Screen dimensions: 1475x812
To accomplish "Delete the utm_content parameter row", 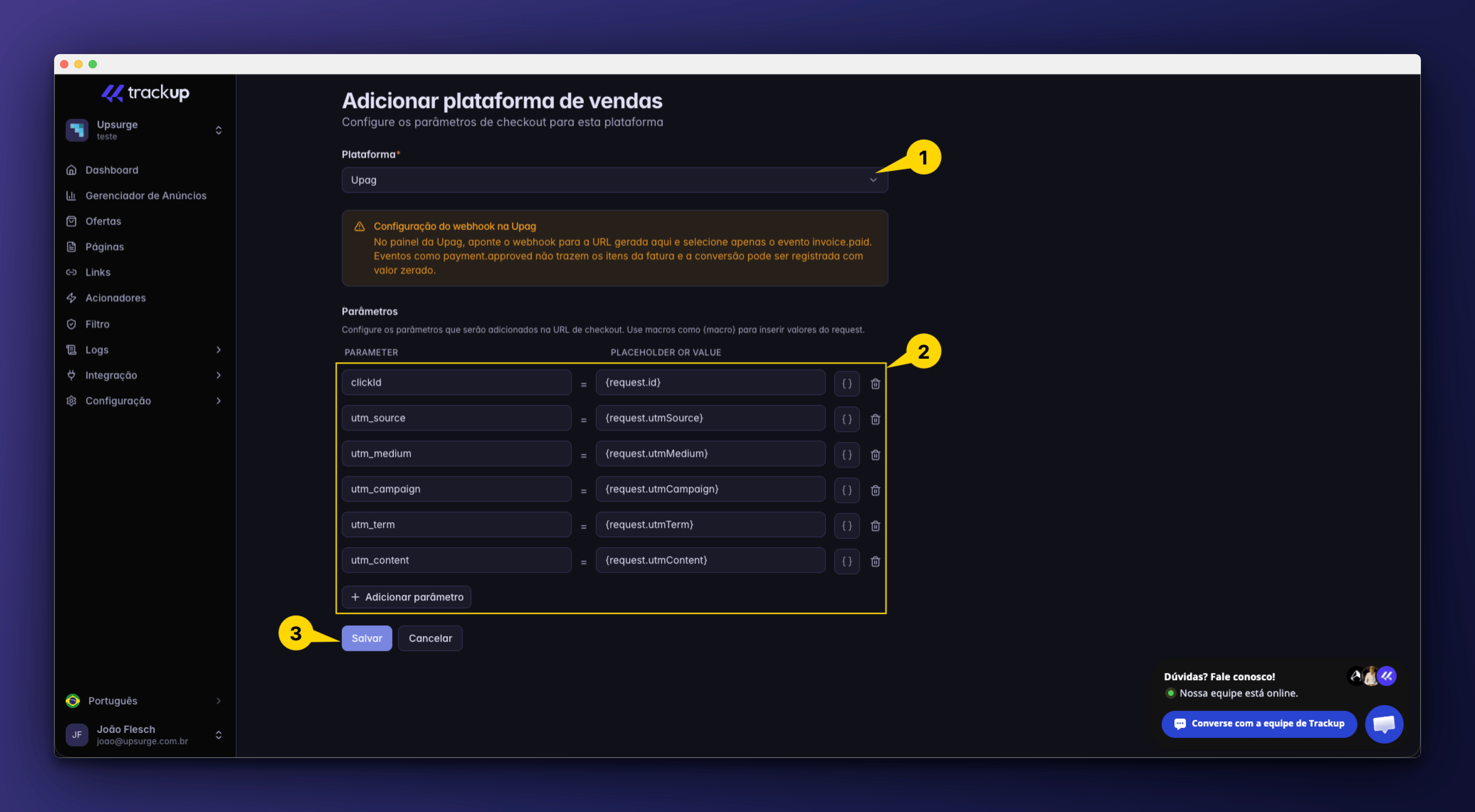I will coord(875,561).
